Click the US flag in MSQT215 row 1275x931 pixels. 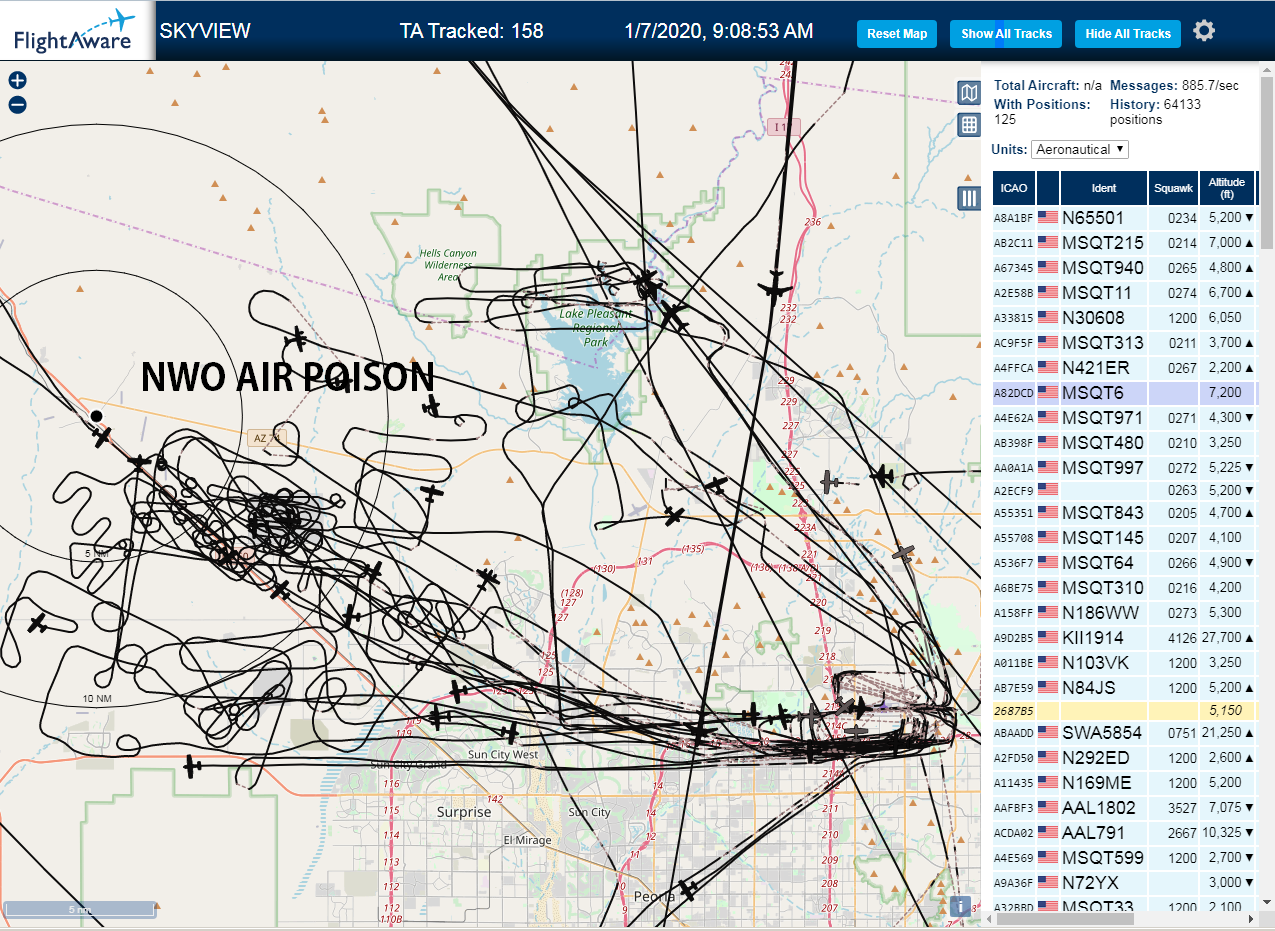[1048, 242]
